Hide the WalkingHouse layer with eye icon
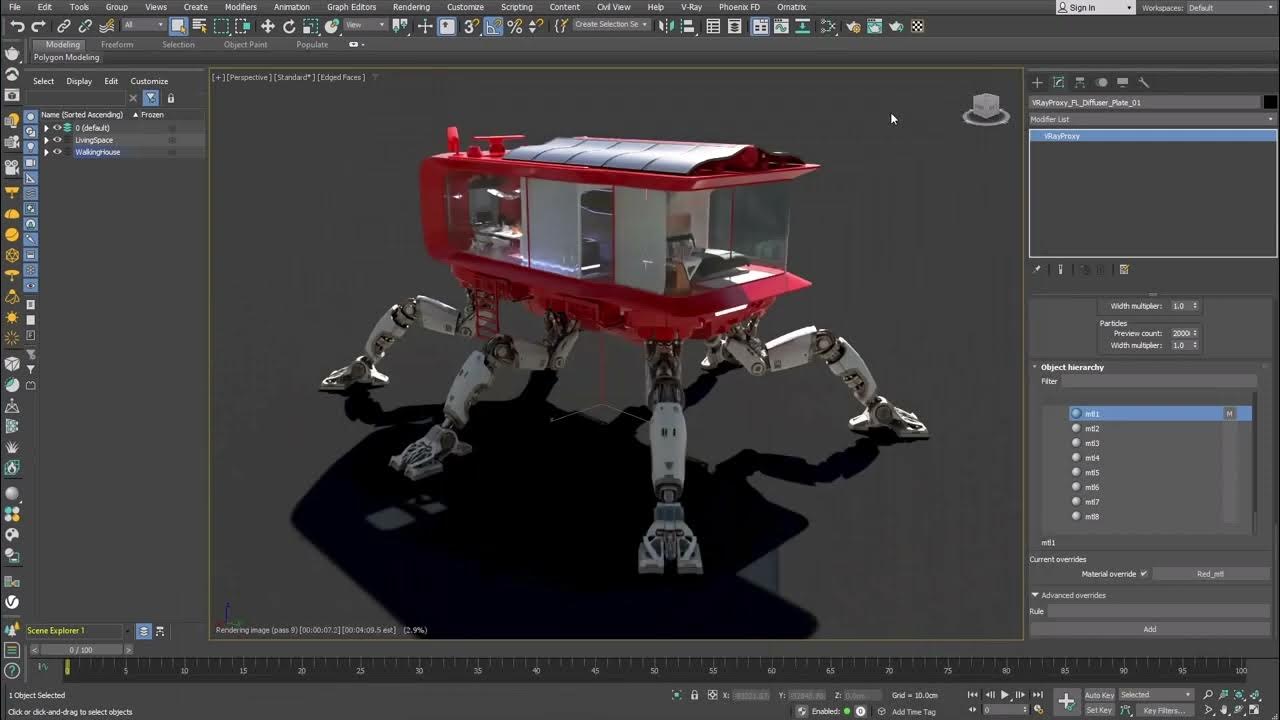1280x720 pixels. [57, 152]
